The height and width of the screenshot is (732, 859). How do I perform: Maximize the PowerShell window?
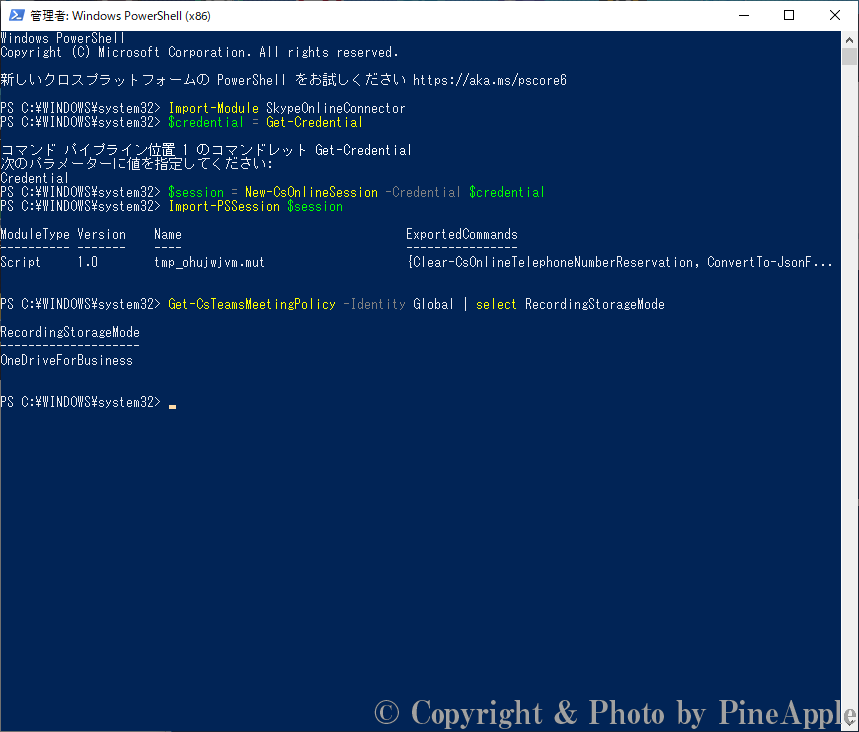789,16
